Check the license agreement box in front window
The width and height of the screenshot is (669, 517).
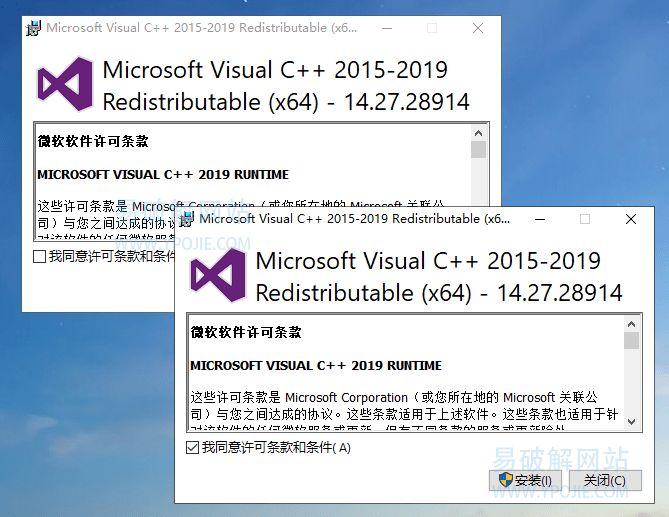192,447
